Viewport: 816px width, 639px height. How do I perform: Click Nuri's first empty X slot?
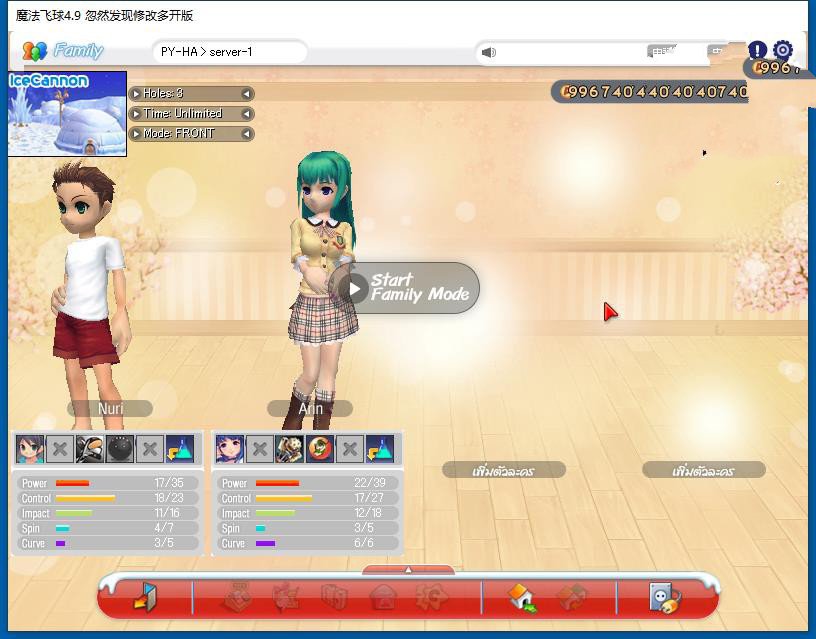point(60,449)
